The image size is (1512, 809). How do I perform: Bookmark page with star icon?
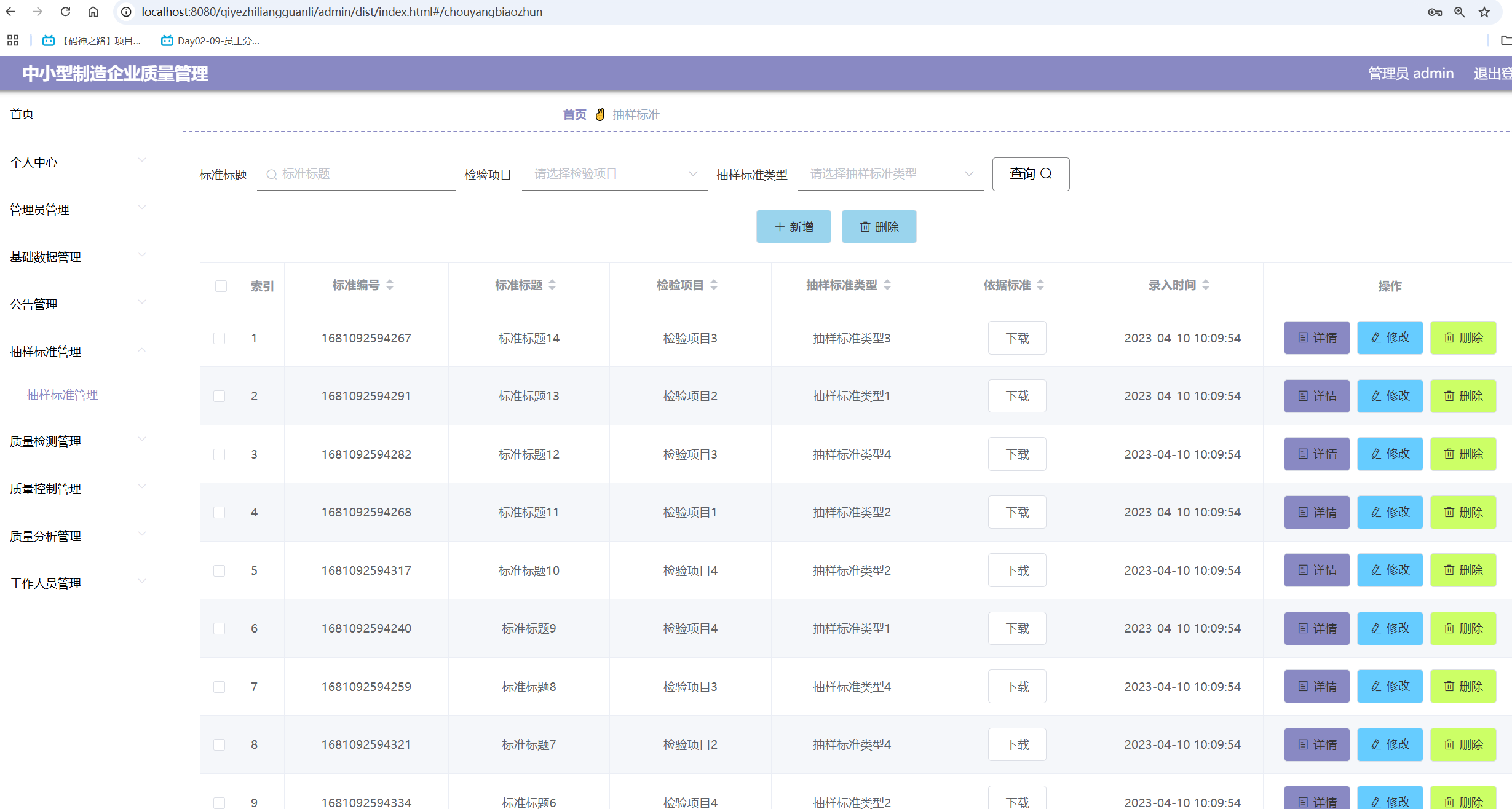coord(1484,12)
